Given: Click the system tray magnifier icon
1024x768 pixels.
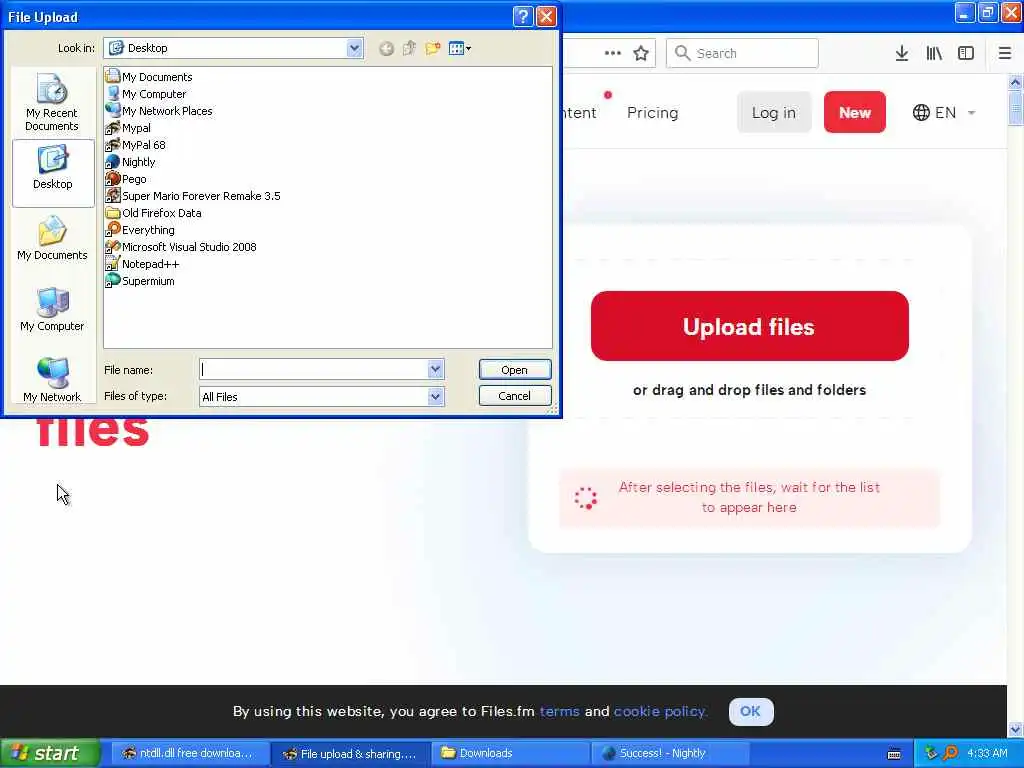Looking at the screenshot, I should coord(950,753).
